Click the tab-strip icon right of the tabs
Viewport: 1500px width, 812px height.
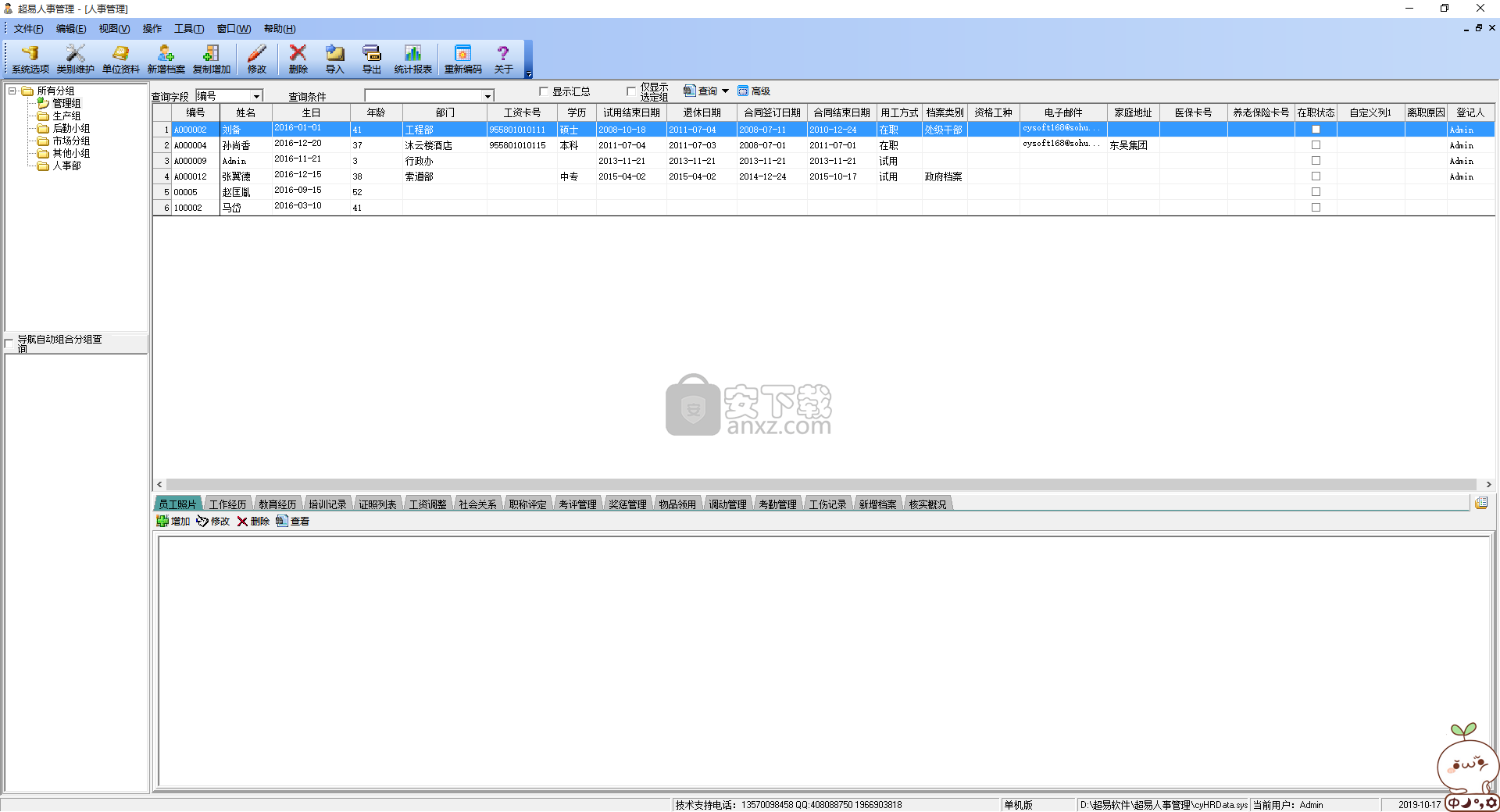tap(1481, 504)
